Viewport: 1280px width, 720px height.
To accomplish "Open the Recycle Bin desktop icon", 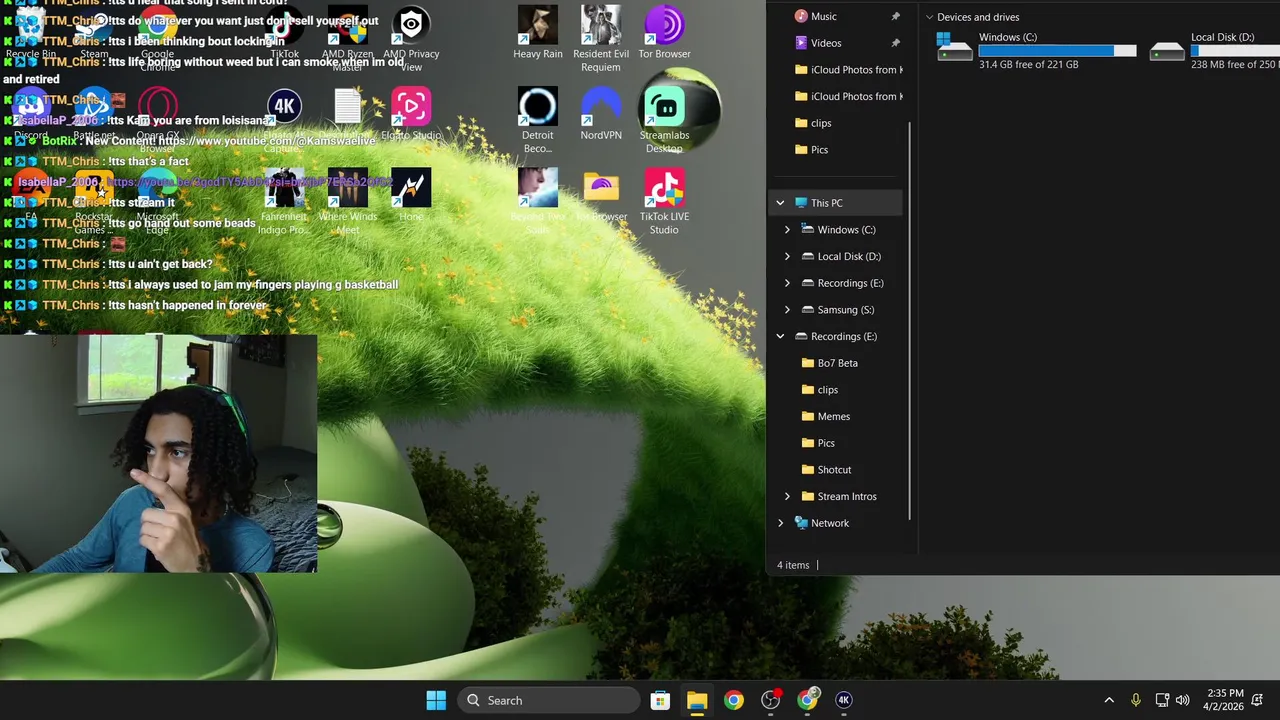I will pyautogui.click(x=30, y=33).
